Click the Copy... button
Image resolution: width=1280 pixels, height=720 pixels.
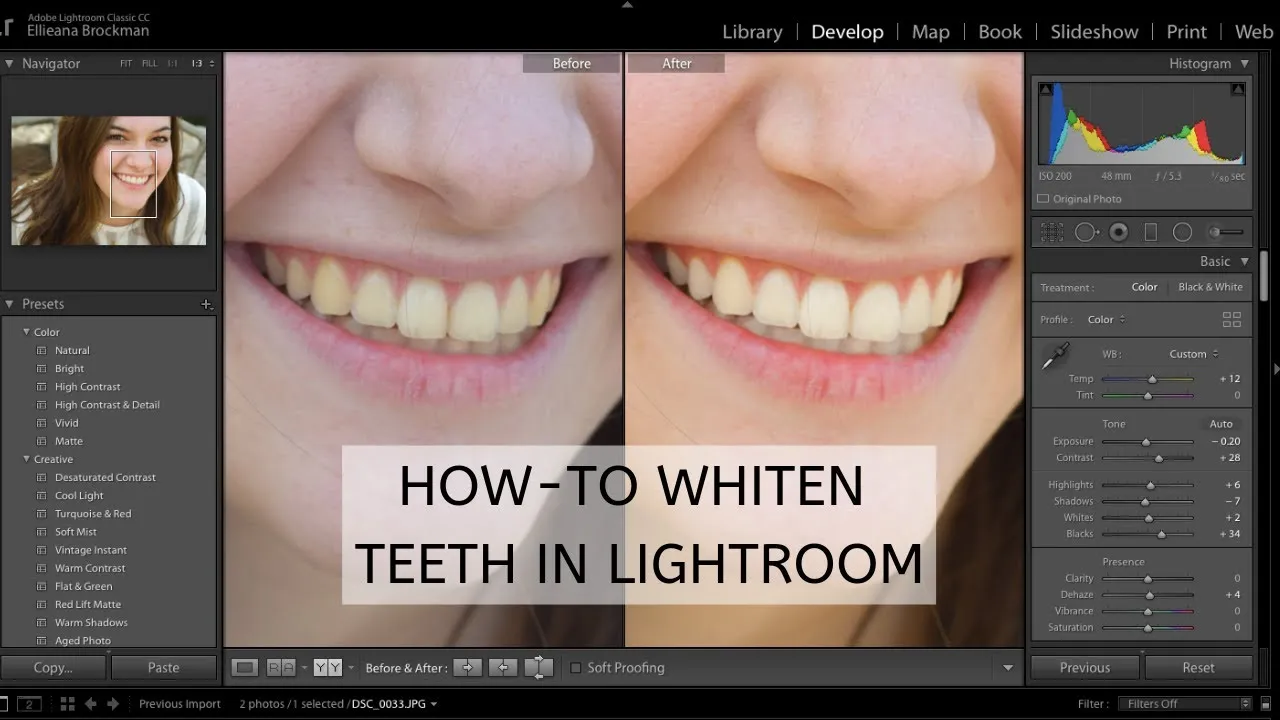53,668
